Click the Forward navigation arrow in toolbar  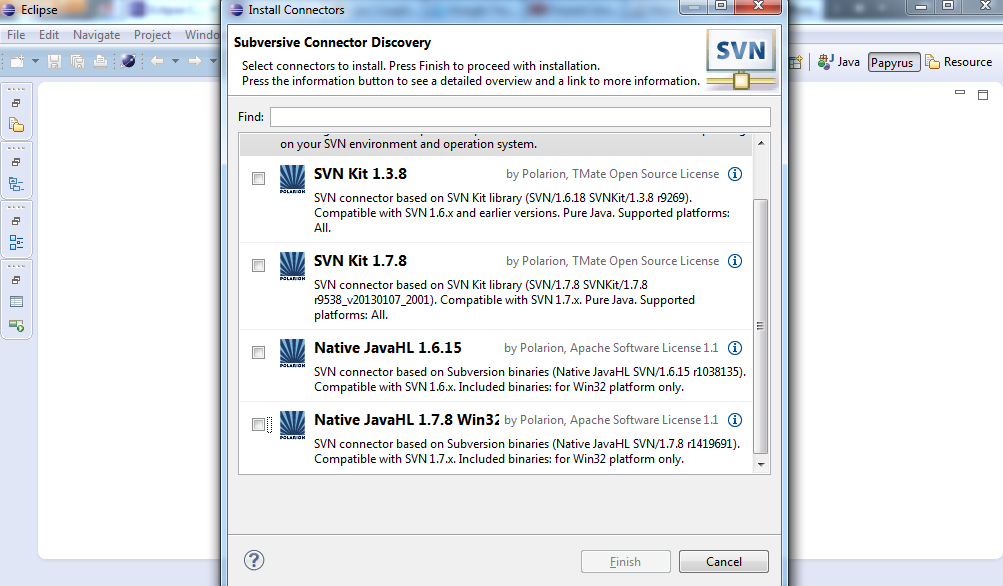[194, 61]
